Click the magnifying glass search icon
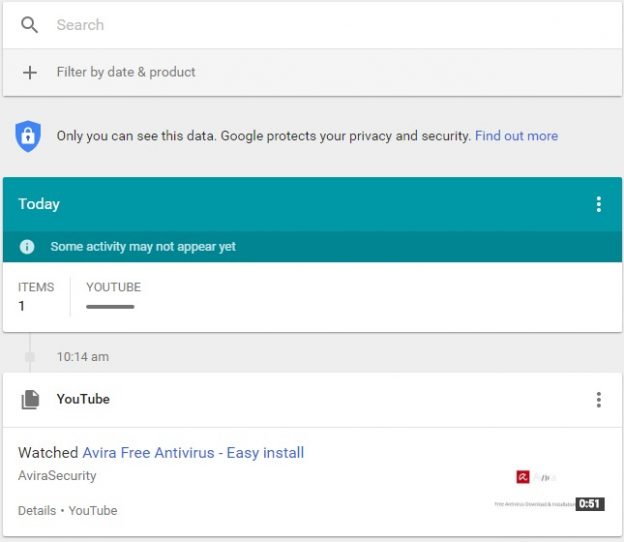The image size is (624, 542). (x=29, y=25)
